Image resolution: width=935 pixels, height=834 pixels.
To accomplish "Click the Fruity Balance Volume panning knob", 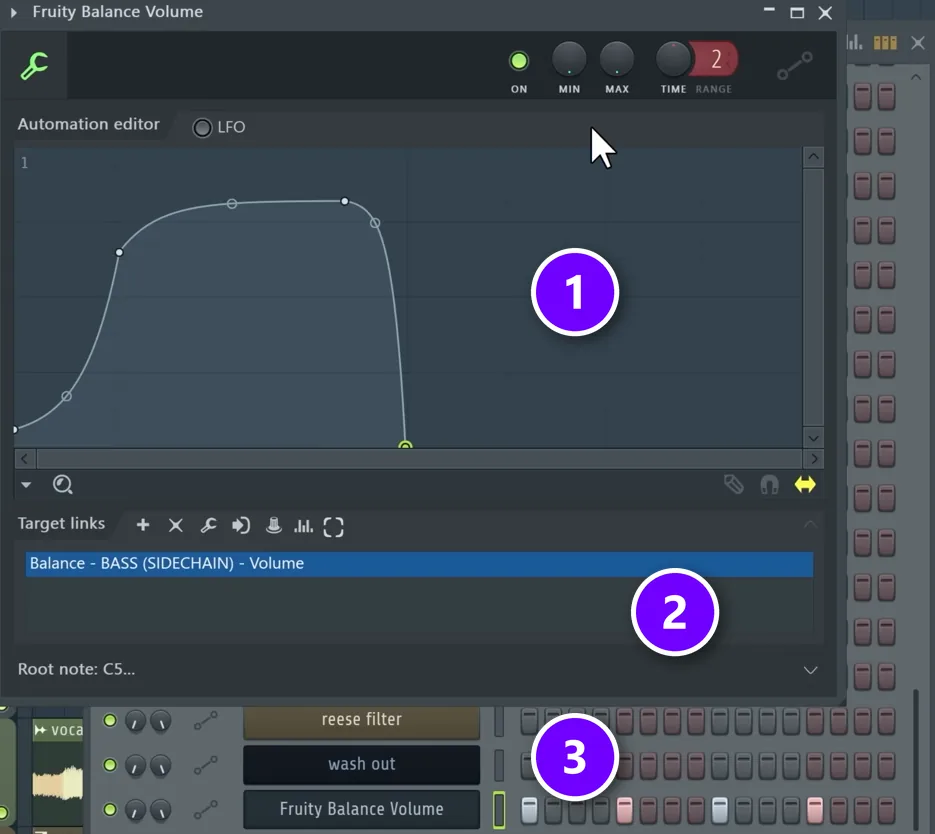I will pyautogui.click(x=135, y=810).
